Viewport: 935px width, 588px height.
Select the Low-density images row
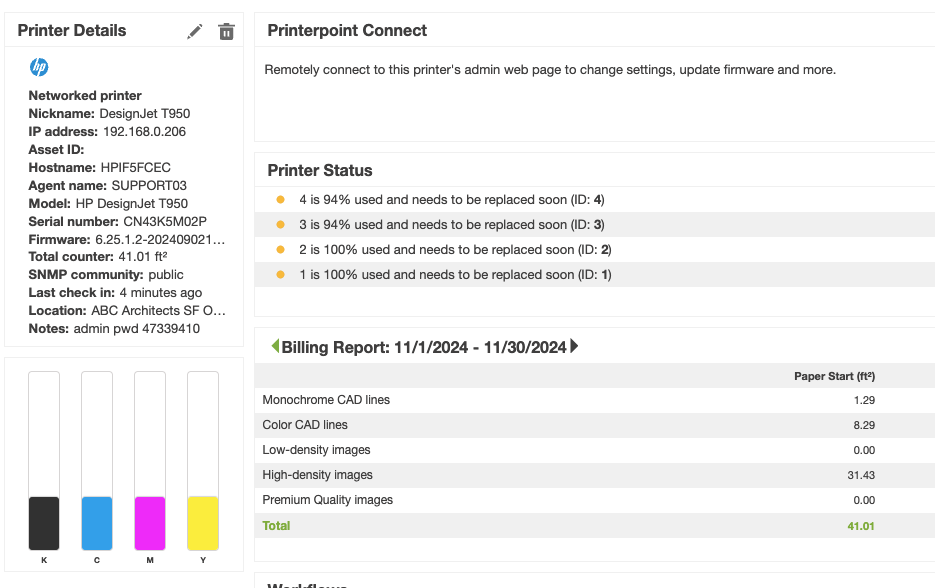(x=595, y=450)
